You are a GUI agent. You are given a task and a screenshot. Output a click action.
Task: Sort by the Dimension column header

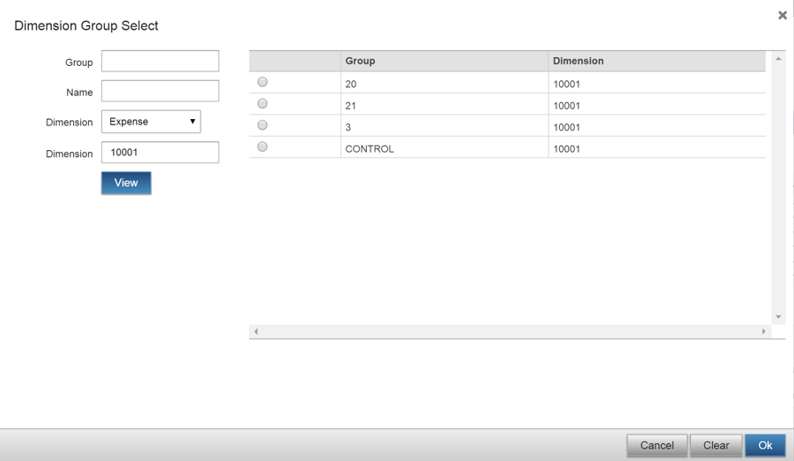(x=656, y=61)
